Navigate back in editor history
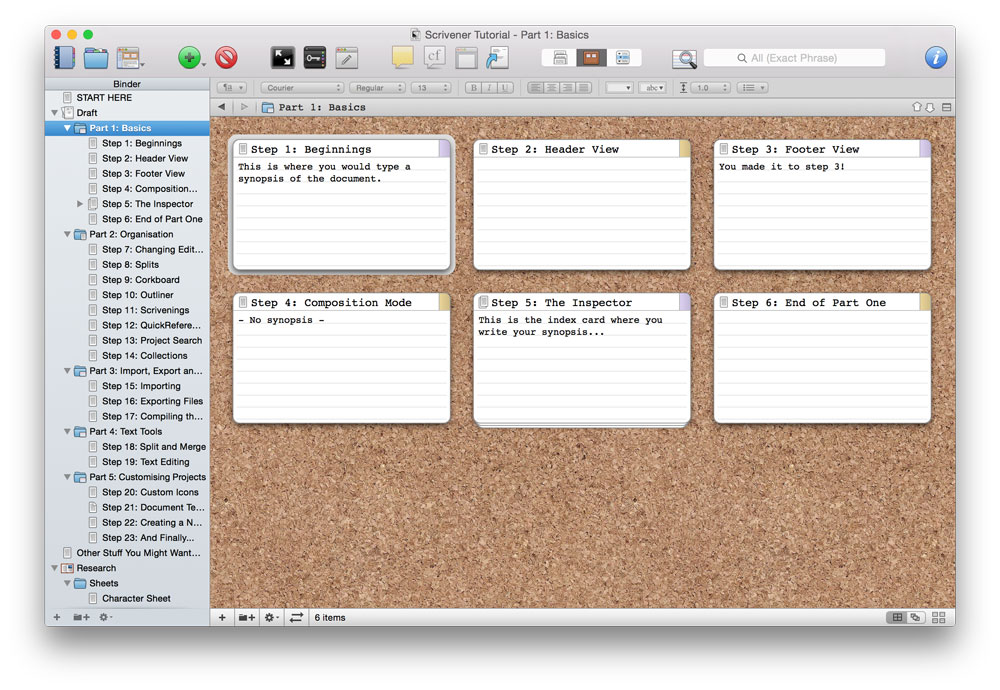The image size is (1000, 690). [x=221, y=106]
